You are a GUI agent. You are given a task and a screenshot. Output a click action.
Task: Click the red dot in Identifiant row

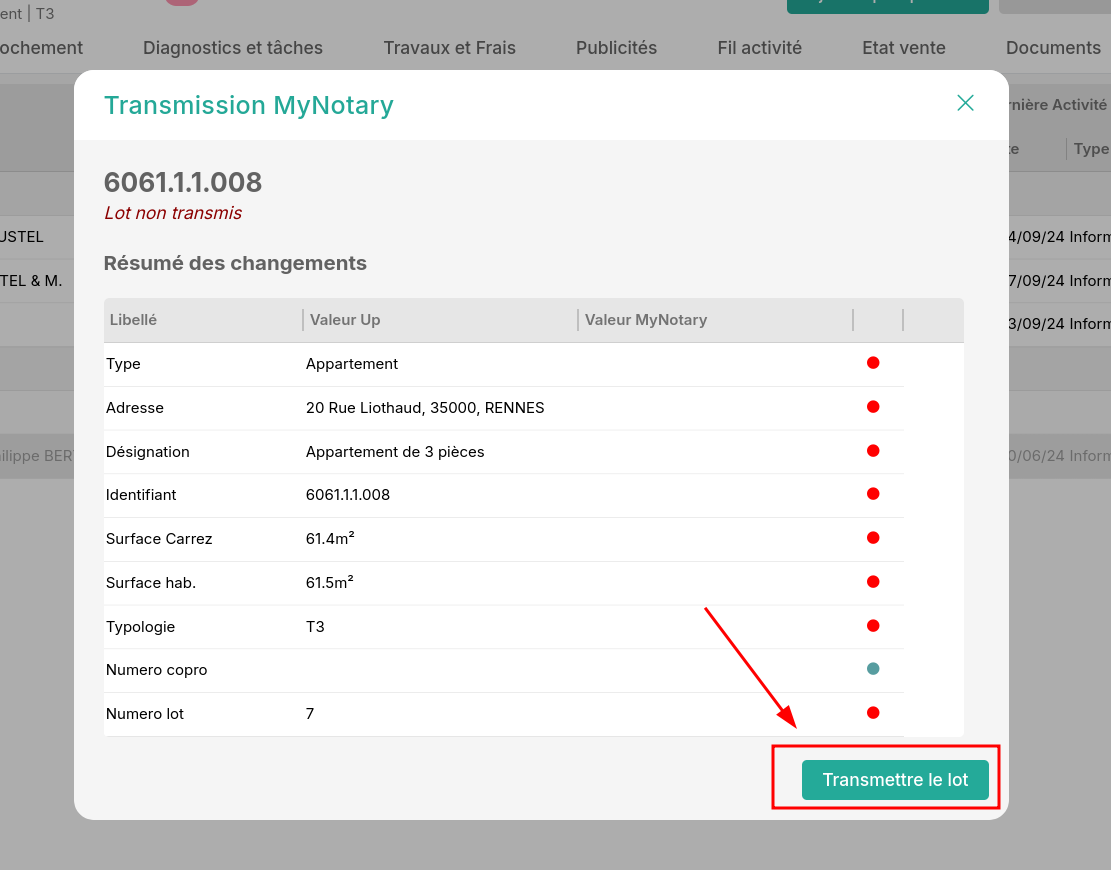pos(873,494)
